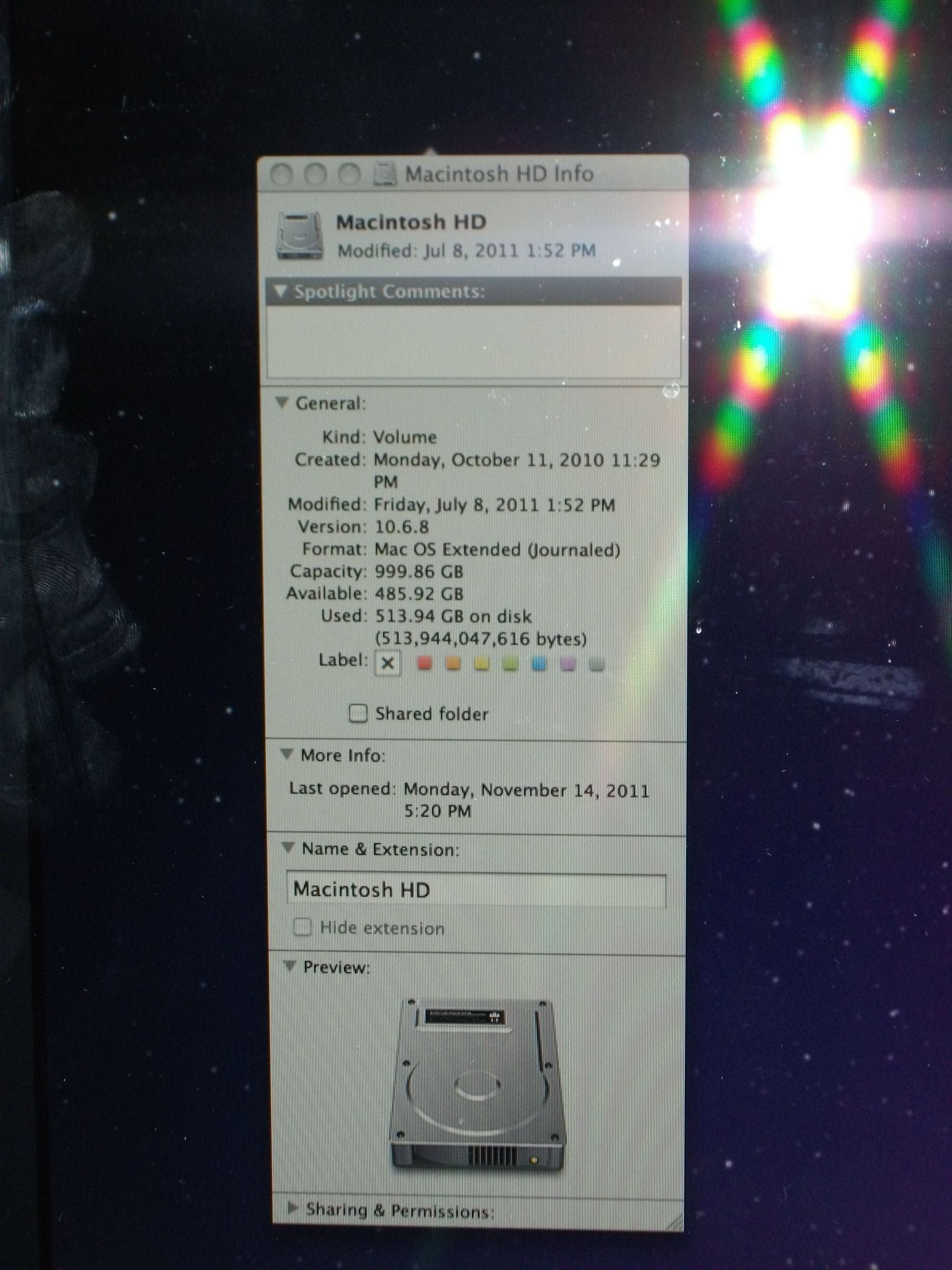
Task: Collapse the Preview section
Action: pyautogui.click(x=289, y=967)
